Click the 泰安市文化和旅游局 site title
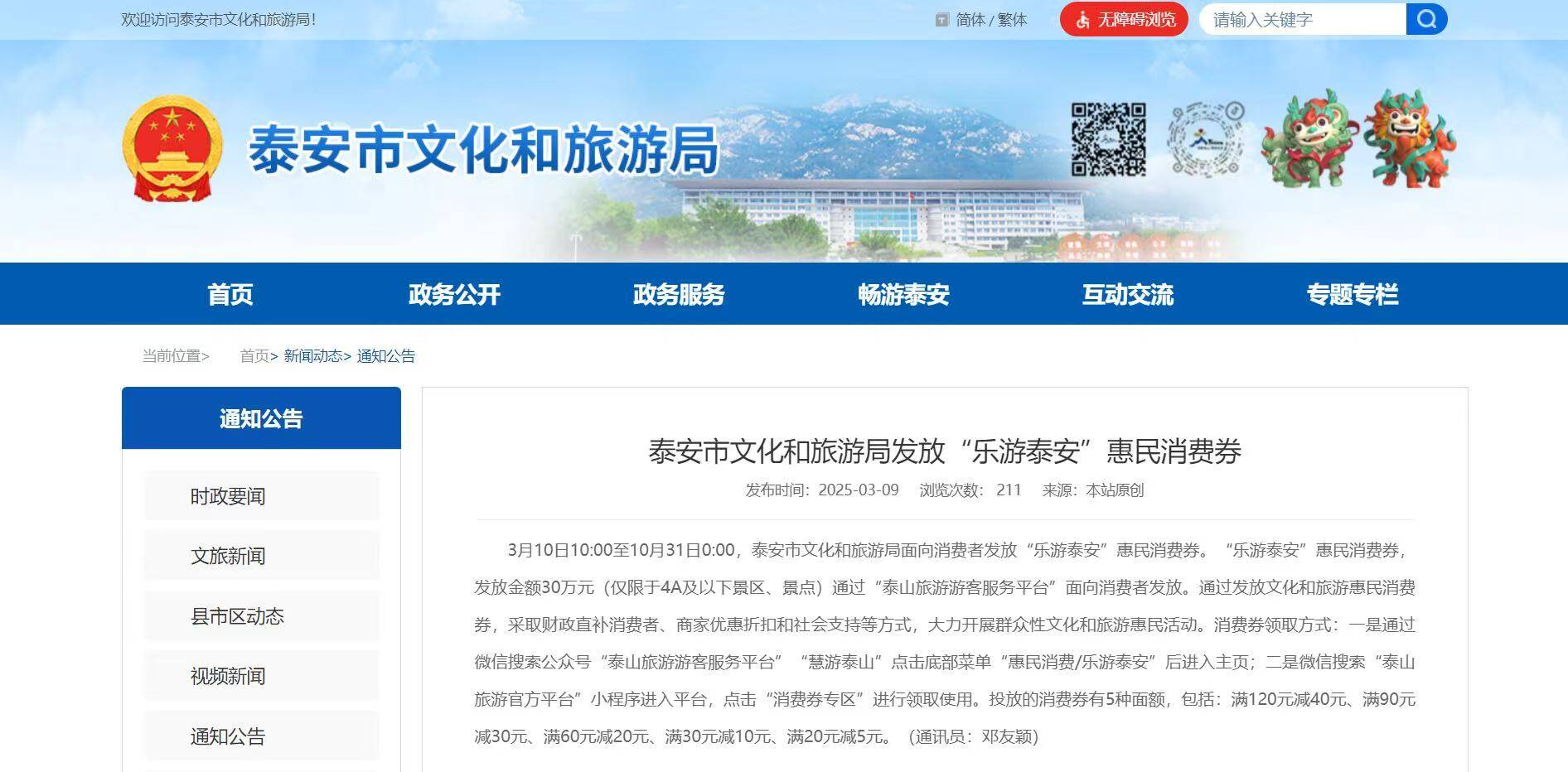This screenshot has width=1568, height=772. [483, 150]
